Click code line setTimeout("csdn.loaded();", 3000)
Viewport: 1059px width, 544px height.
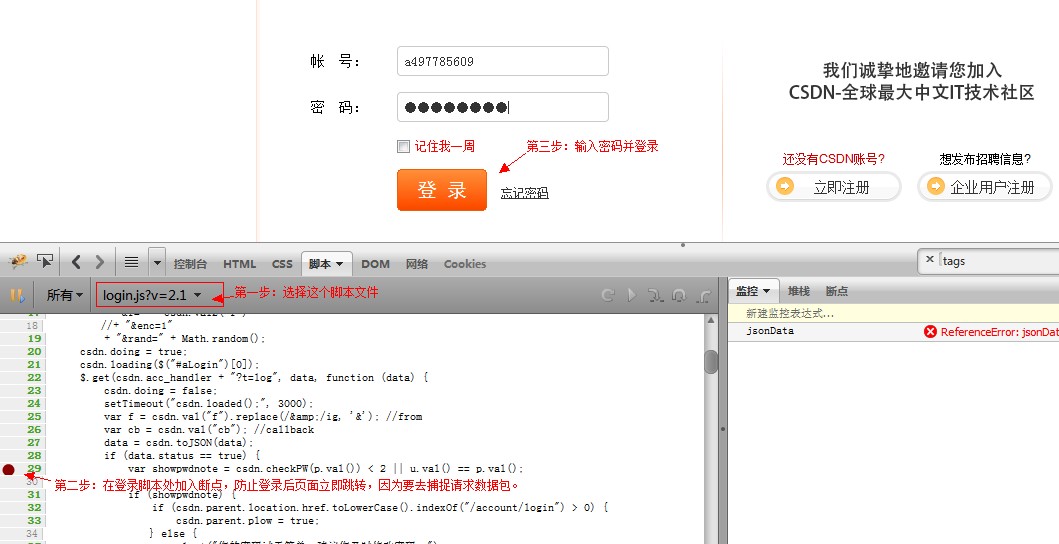(209, 403)
